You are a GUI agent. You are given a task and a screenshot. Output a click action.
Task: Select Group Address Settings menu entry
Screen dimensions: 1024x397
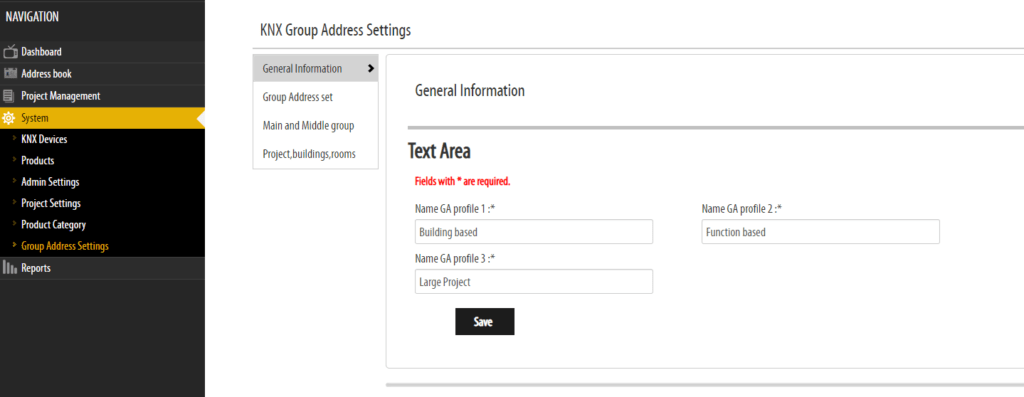tap(65, 246)
